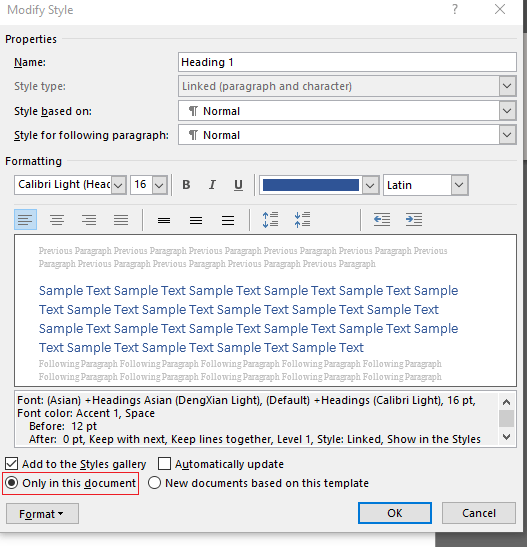Toggle Italic formatting button

(212, 185)
